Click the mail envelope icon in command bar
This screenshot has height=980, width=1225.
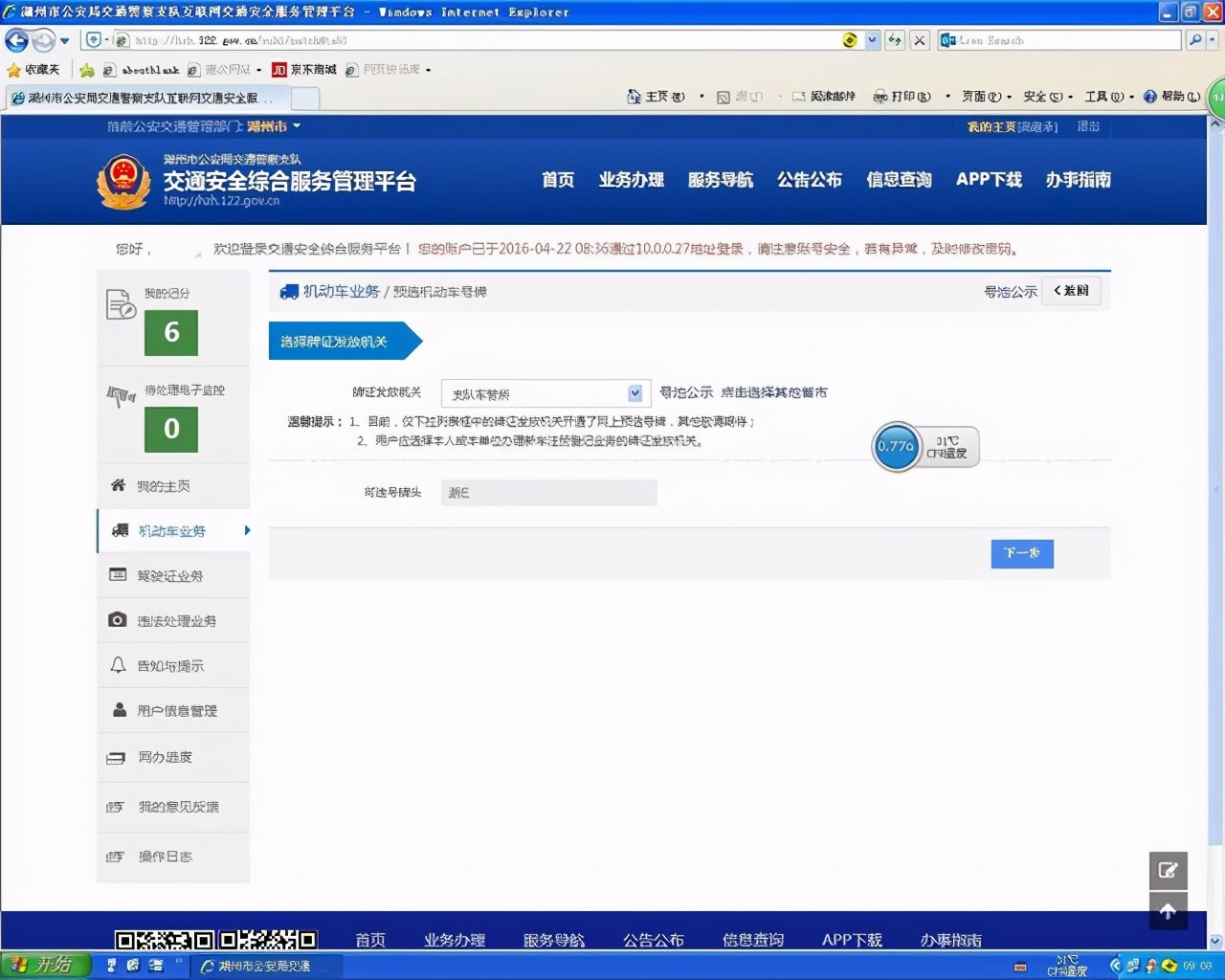point(799,97)
